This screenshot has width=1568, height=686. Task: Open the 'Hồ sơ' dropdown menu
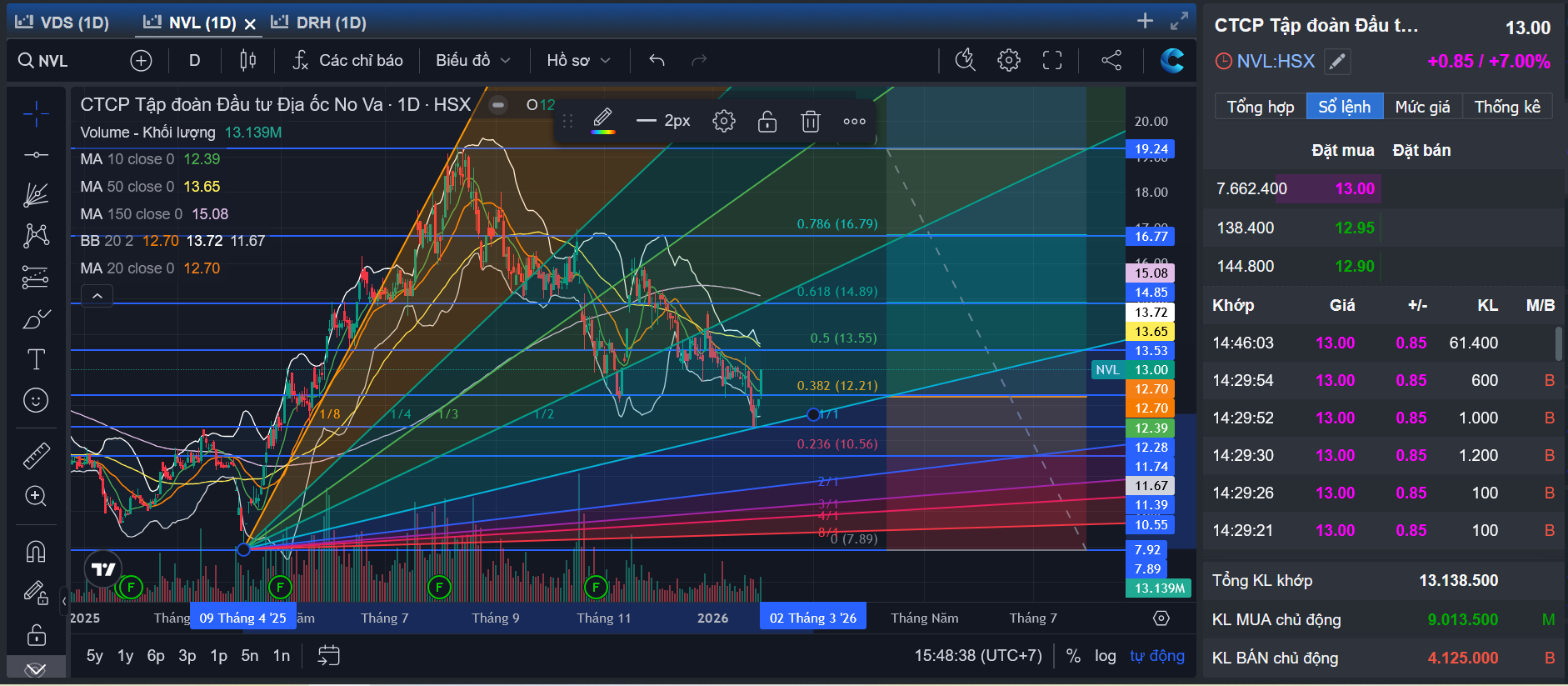click(578, 60)
